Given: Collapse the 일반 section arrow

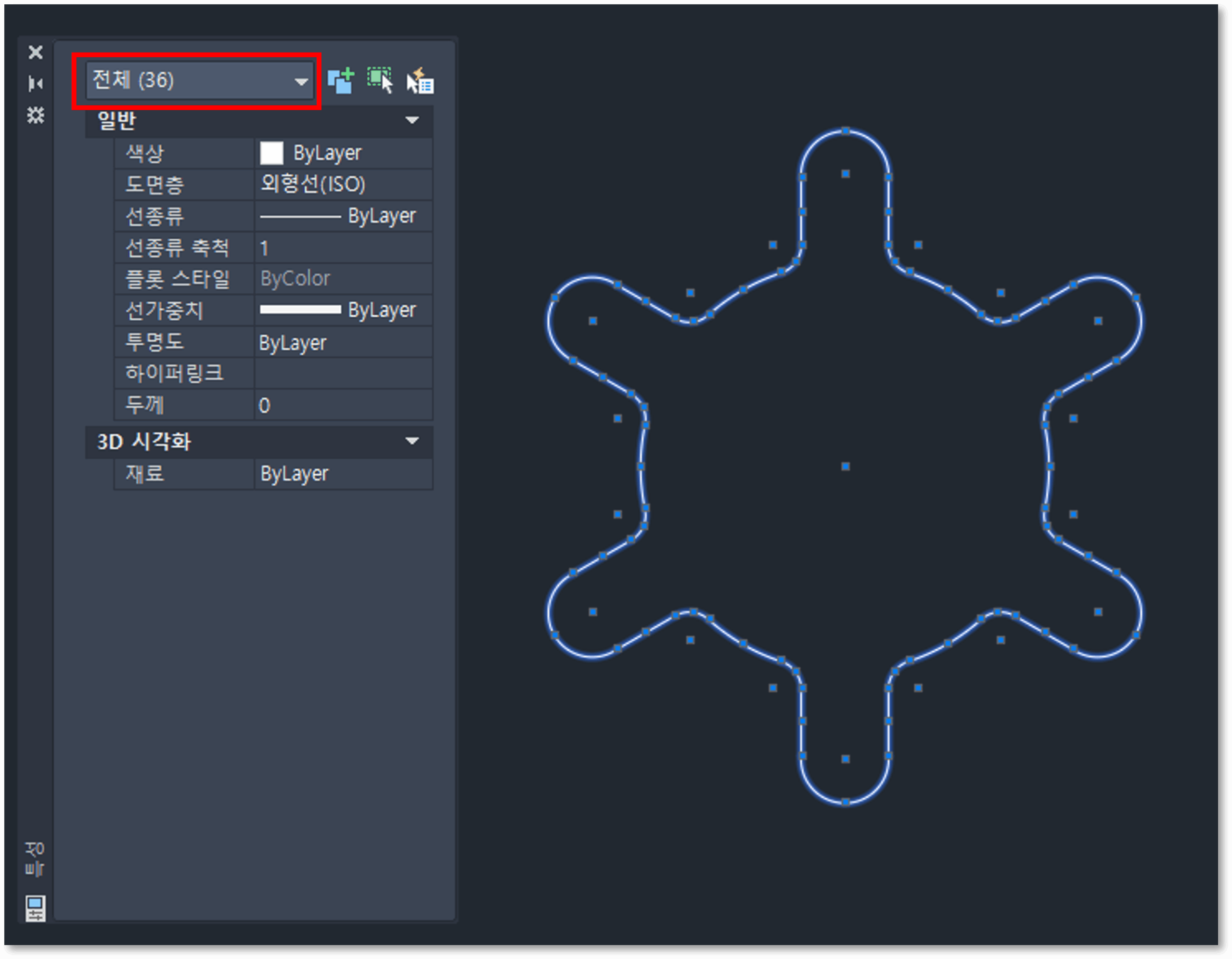Looking at the screenshot, I should (x=412, y=120).
